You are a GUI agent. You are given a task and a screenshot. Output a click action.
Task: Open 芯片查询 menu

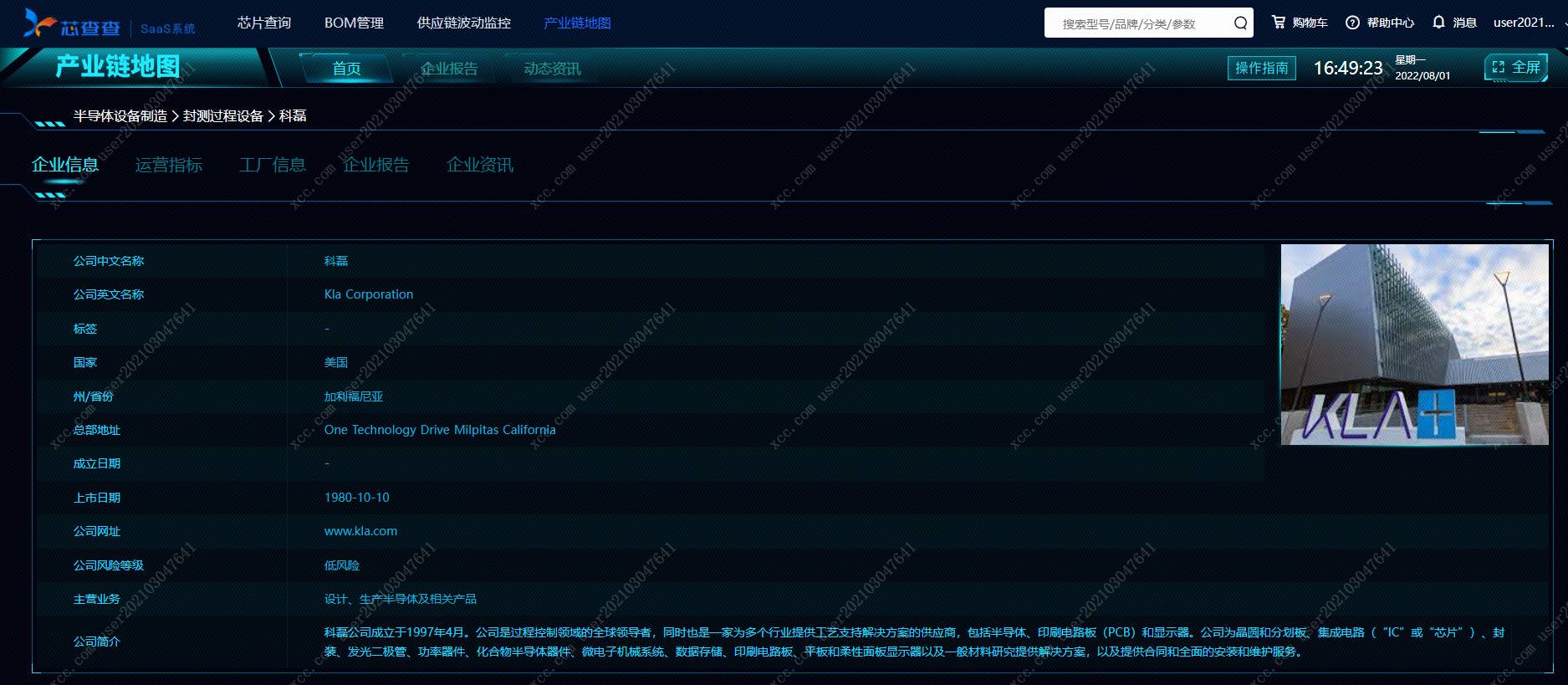pos(264,23)
